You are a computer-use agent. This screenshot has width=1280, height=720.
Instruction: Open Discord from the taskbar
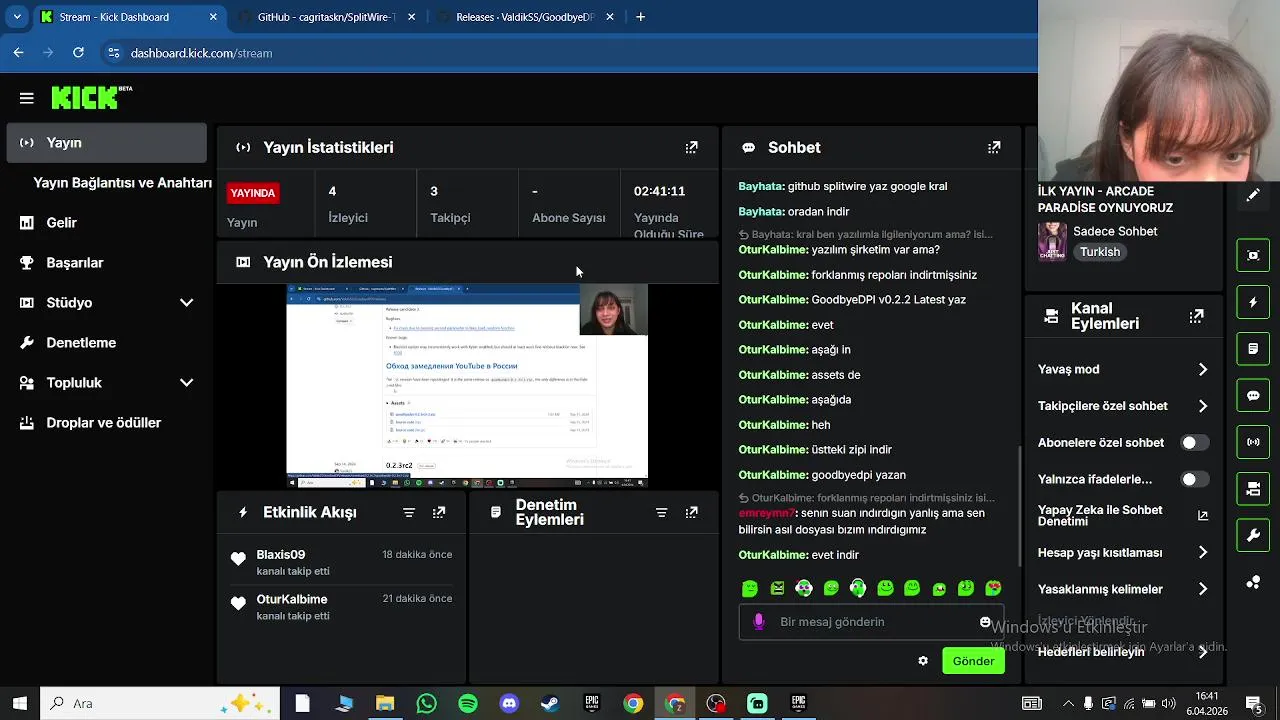pyautogui.click(x=509, y=704)
